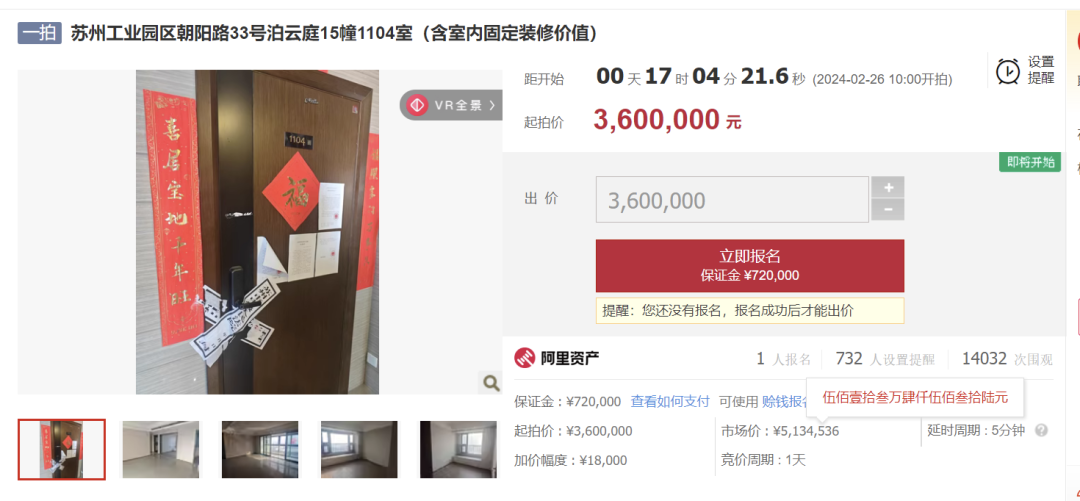1080x501 pixels.
Task: Increase bid with the plus button
Action: point(888,187)
